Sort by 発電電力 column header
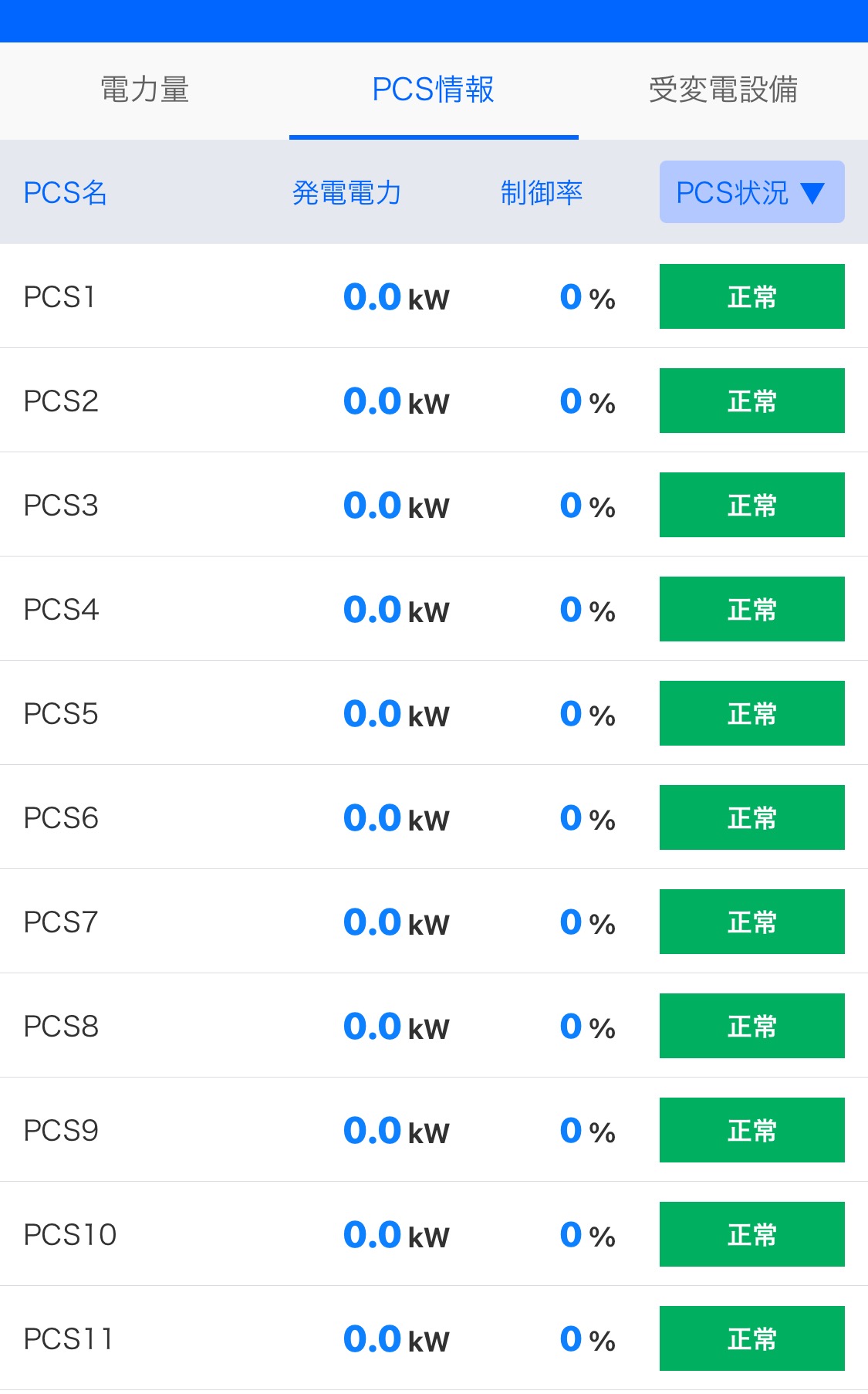This screenshot has height=1394, width=868. (346, 193)
